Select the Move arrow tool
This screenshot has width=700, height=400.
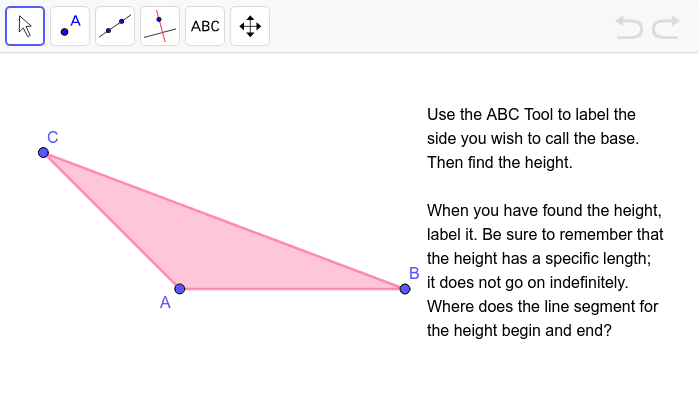tap(25, 26)
